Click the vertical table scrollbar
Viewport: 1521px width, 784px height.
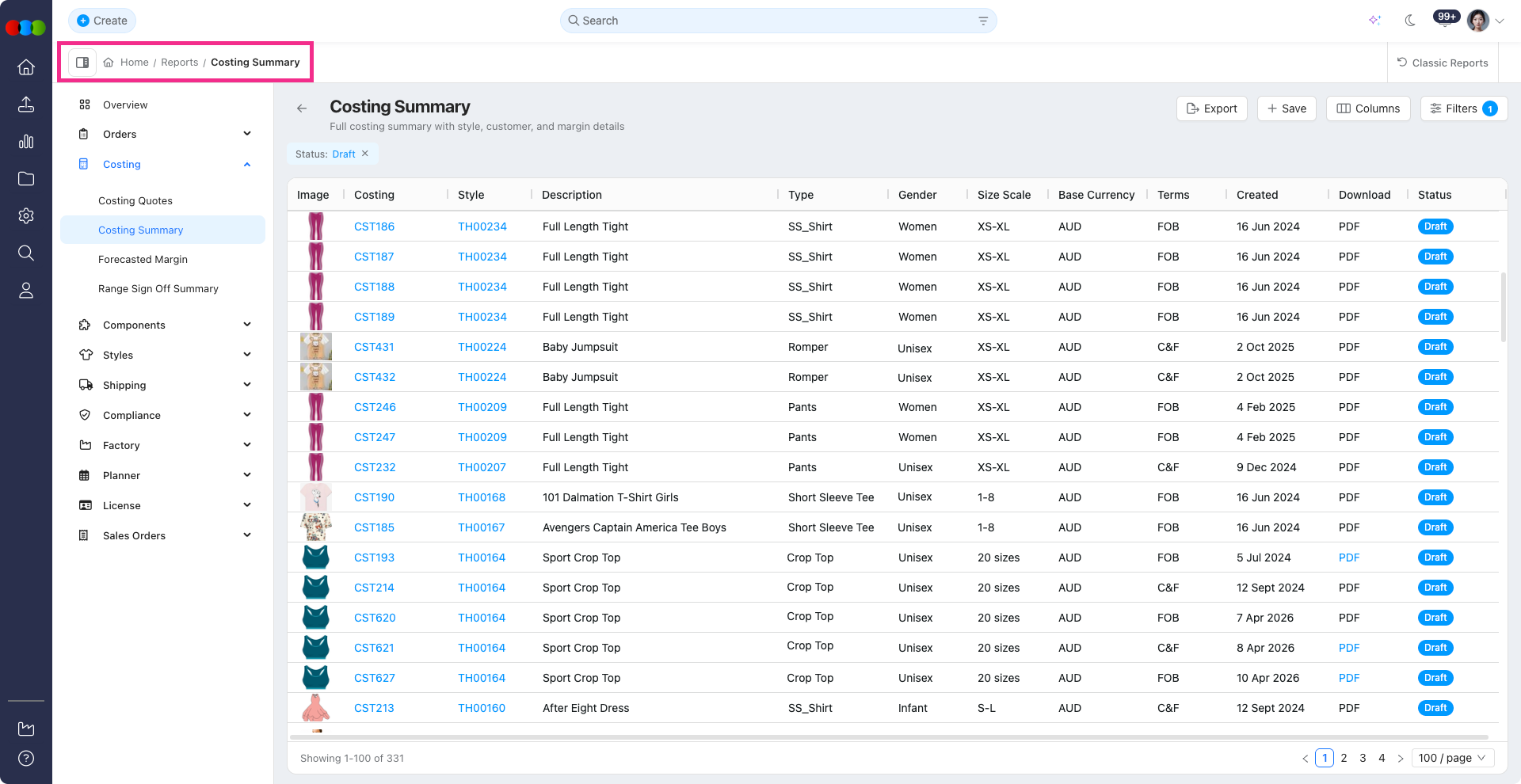[x=1504, y=307]
